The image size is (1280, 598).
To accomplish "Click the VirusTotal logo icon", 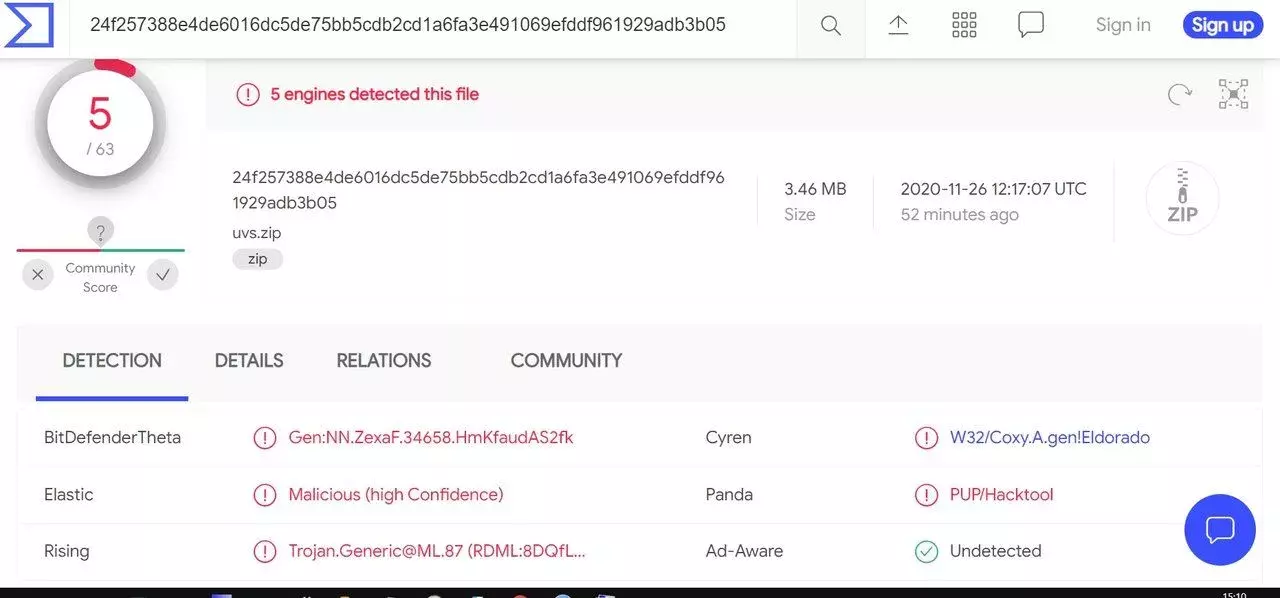I will [x=29, y=25].
